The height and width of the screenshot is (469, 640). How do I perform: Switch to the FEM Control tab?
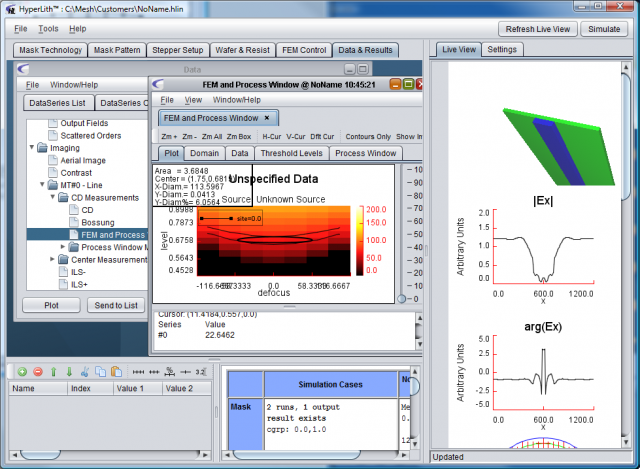pyautogui.click(x=304, y=50)
